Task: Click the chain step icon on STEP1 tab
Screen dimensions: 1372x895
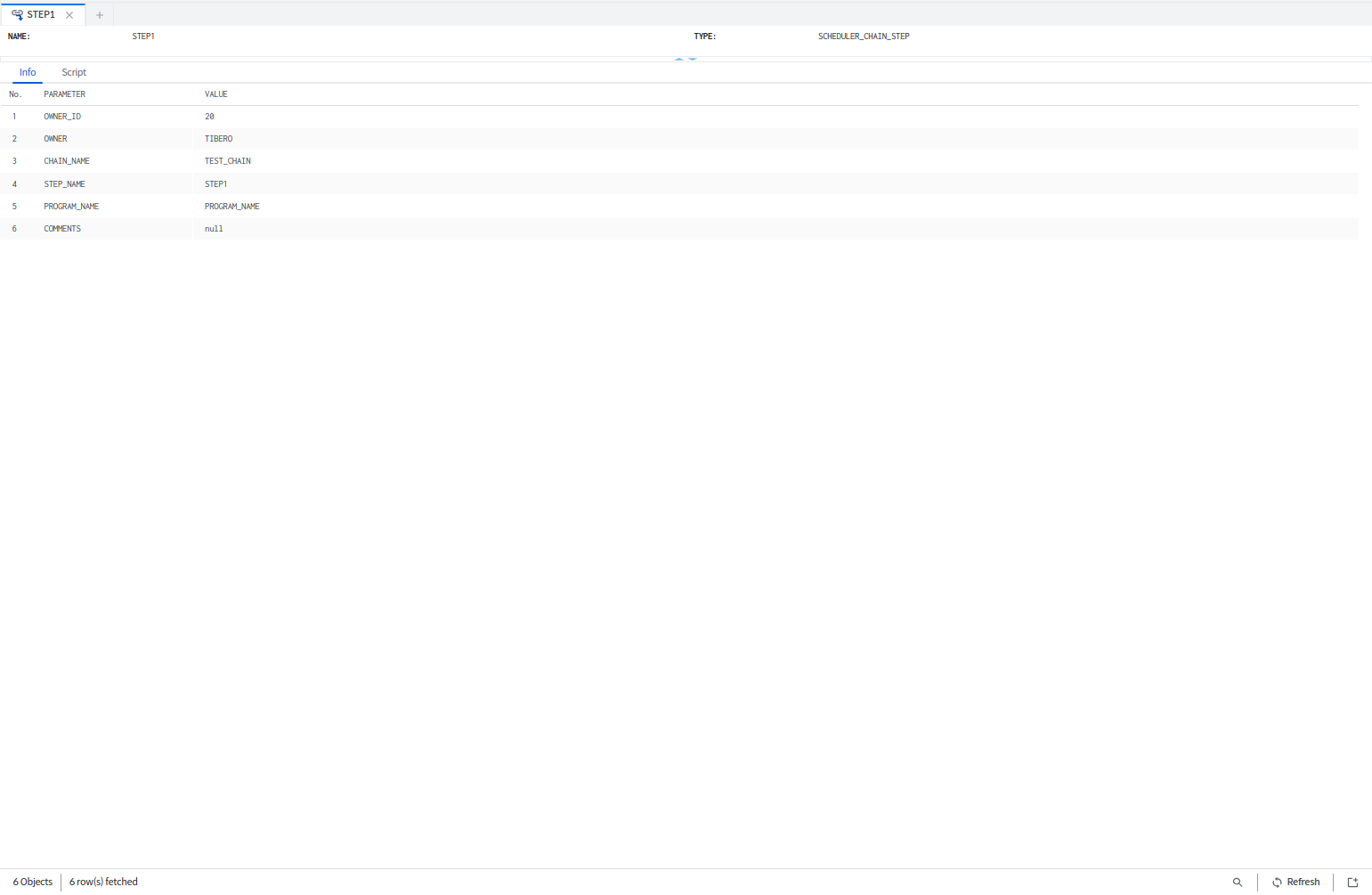Action: coord(17,15)
